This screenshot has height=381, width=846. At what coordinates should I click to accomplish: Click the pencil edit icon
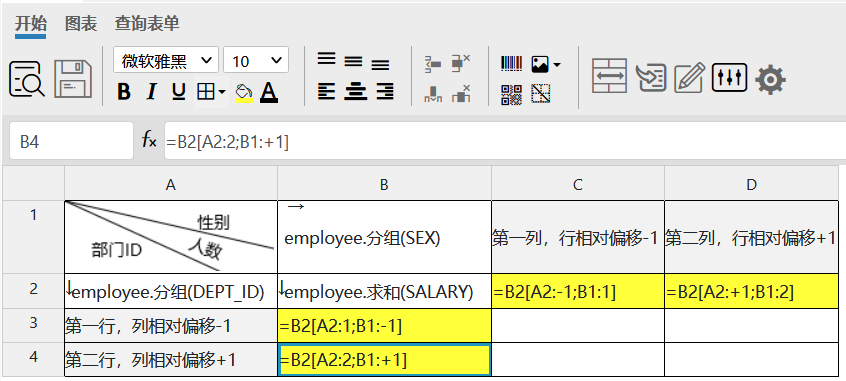[690, 77]
